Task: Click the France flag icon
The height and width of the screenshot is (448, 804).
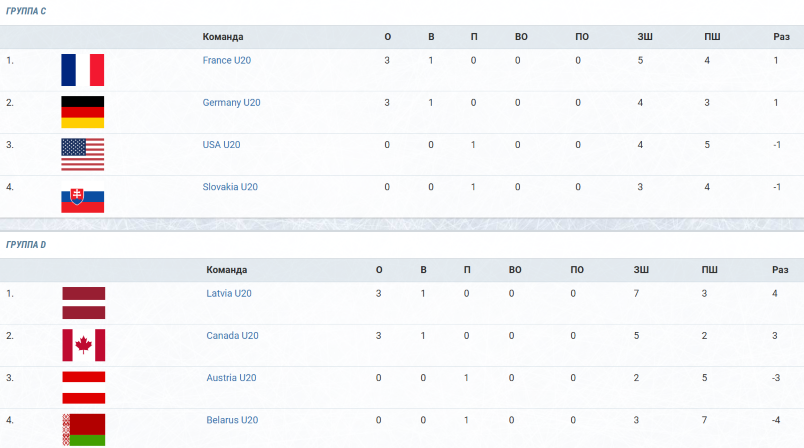Action: tap(83, 70)
